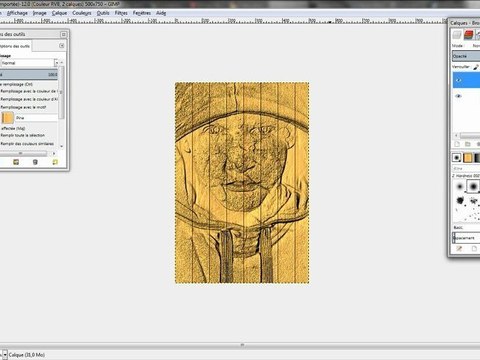The height and width of the screenshot is (360, 480).
Task: Click the embossed portrait image on canvas
Action: (242, 183)
